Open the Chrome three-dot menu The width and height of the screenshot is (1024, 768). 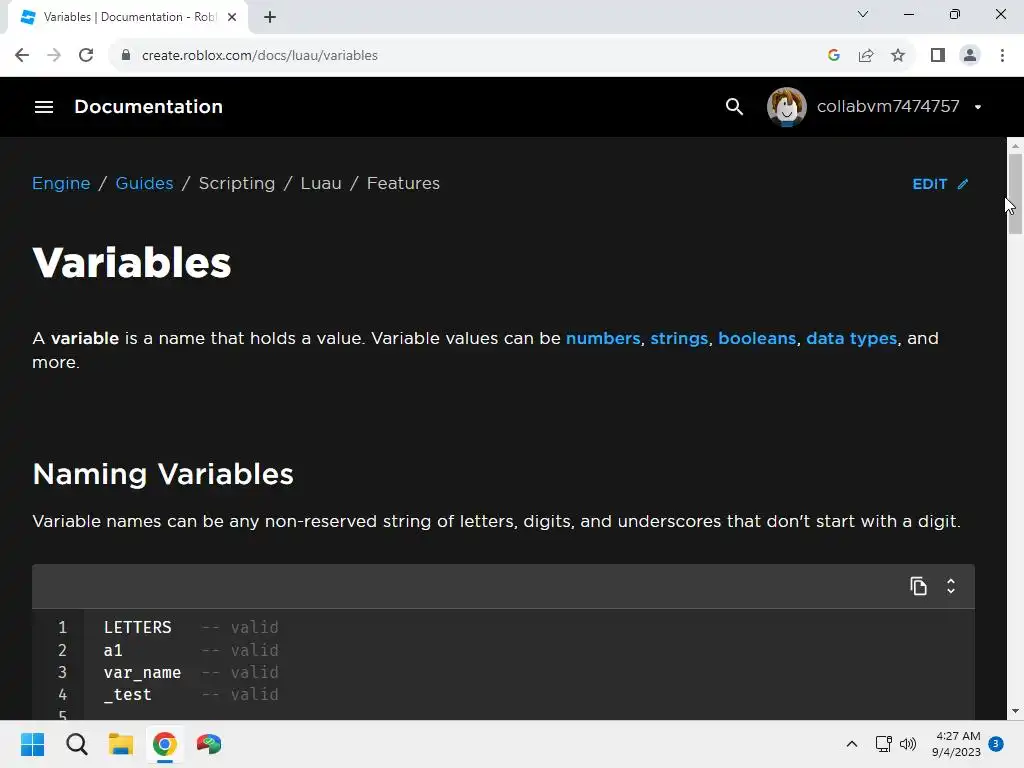tap(1002, 56)
